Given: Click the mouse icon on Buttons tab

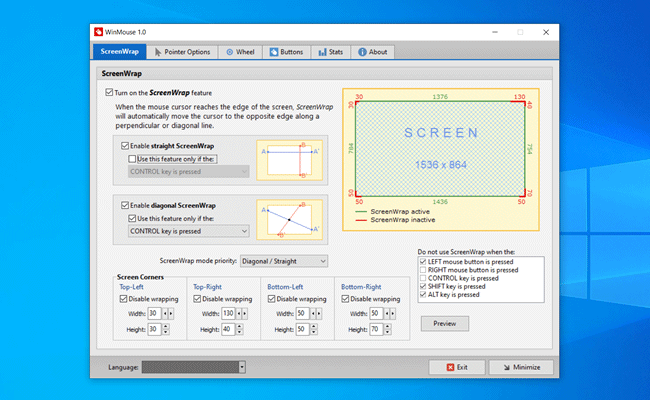Looking at the screenshot, I should point(274,52).
